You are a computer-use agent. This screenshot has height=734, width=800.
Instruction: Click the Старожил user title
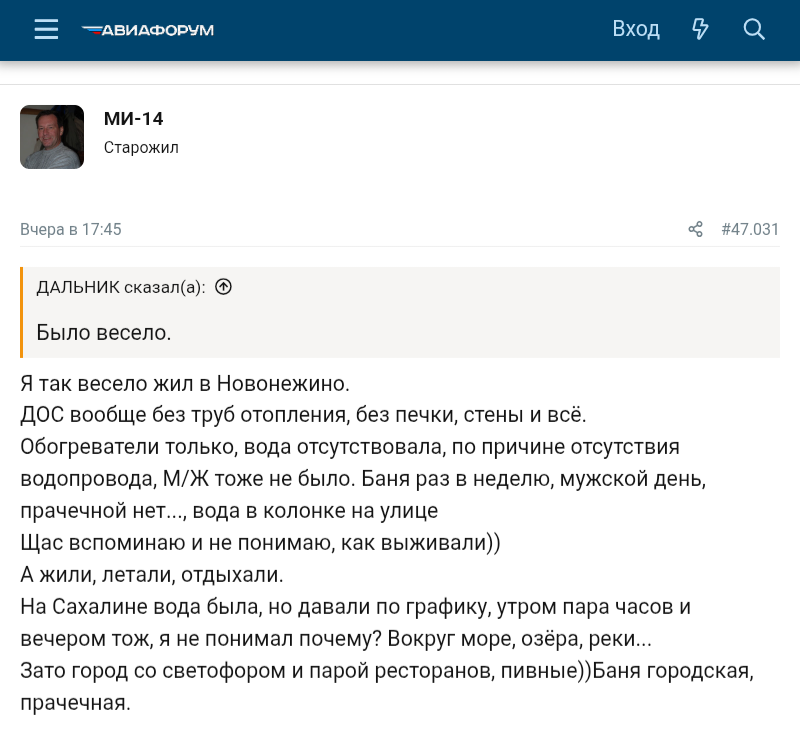[141, 147]
